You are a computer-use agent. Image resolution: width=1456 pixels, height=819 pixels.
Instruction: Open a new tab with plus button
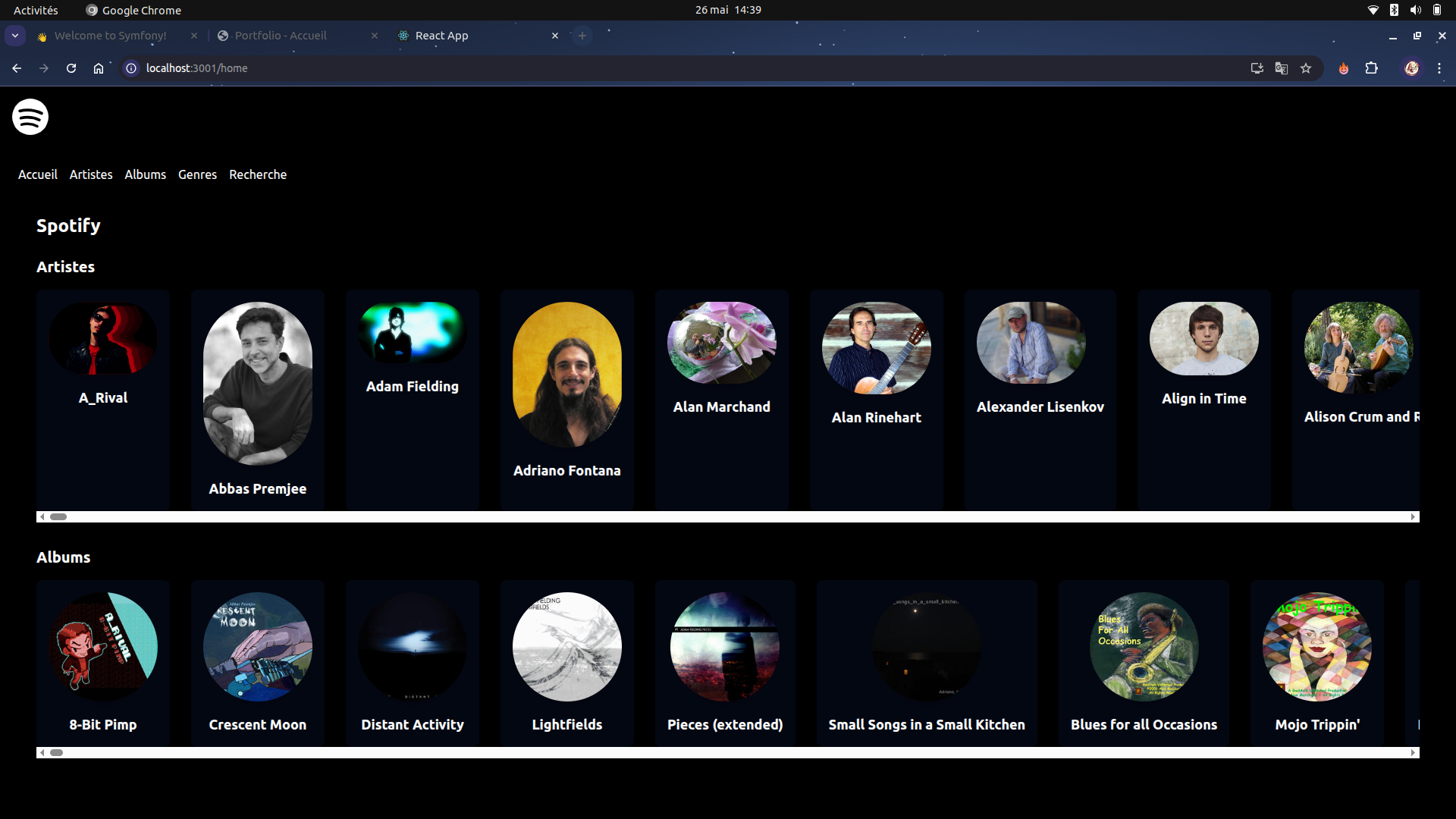[582, 36]
